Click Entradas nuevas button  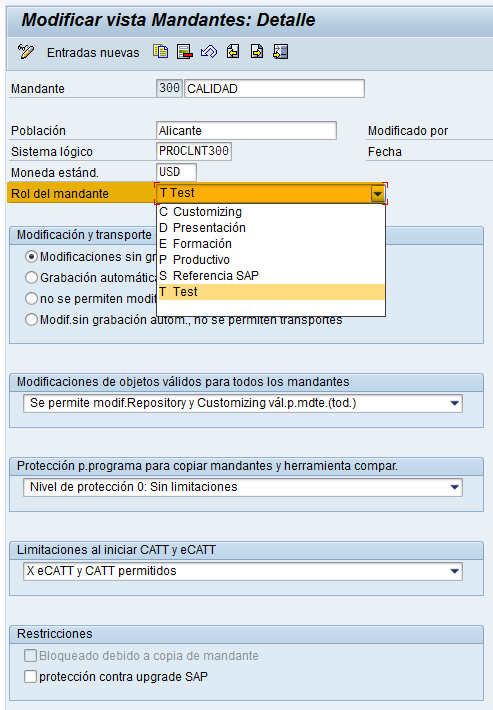click(x=93, y=53)
